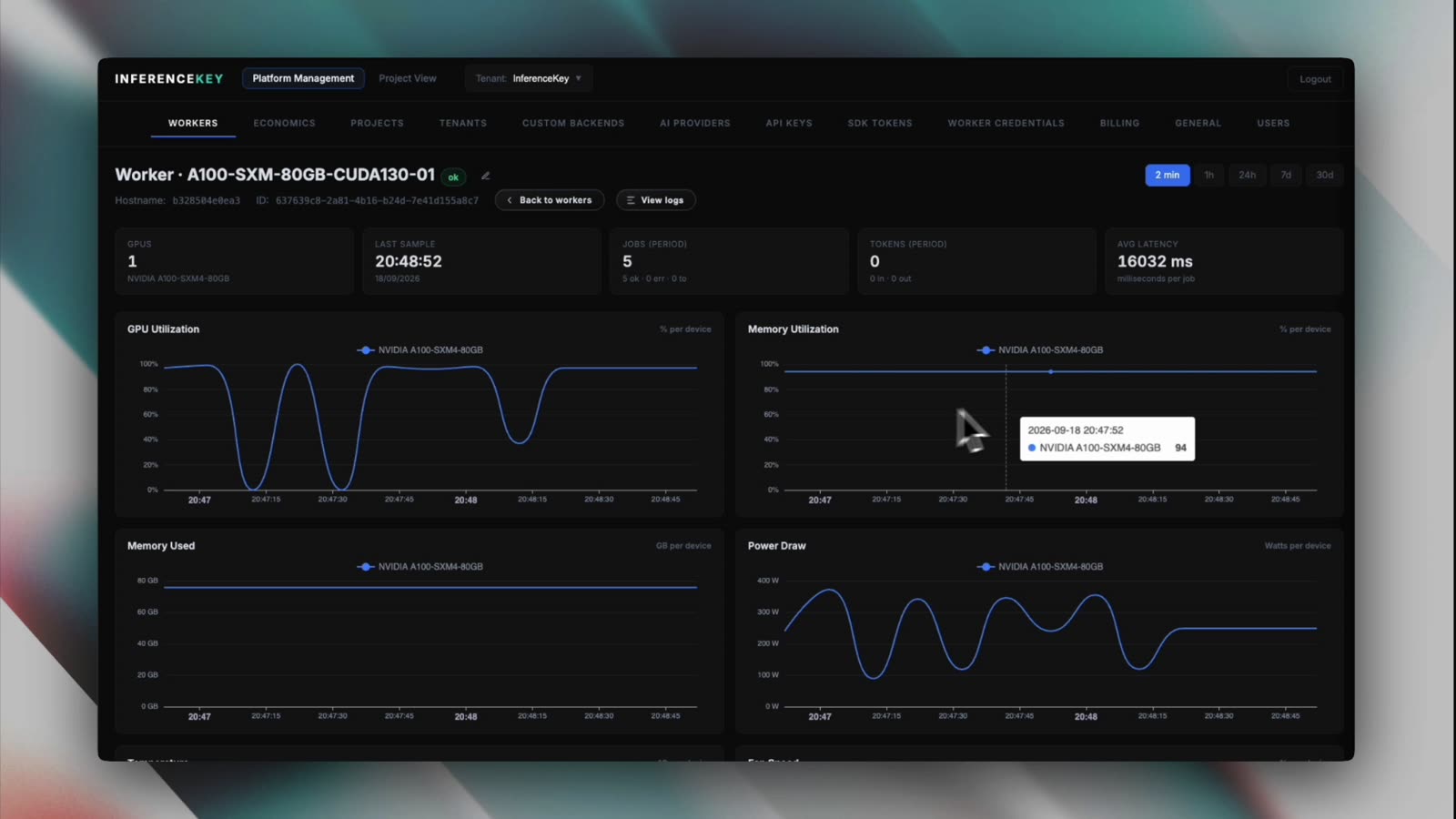
Task: Click the Memory Used chart title
Action: [161, 546]
